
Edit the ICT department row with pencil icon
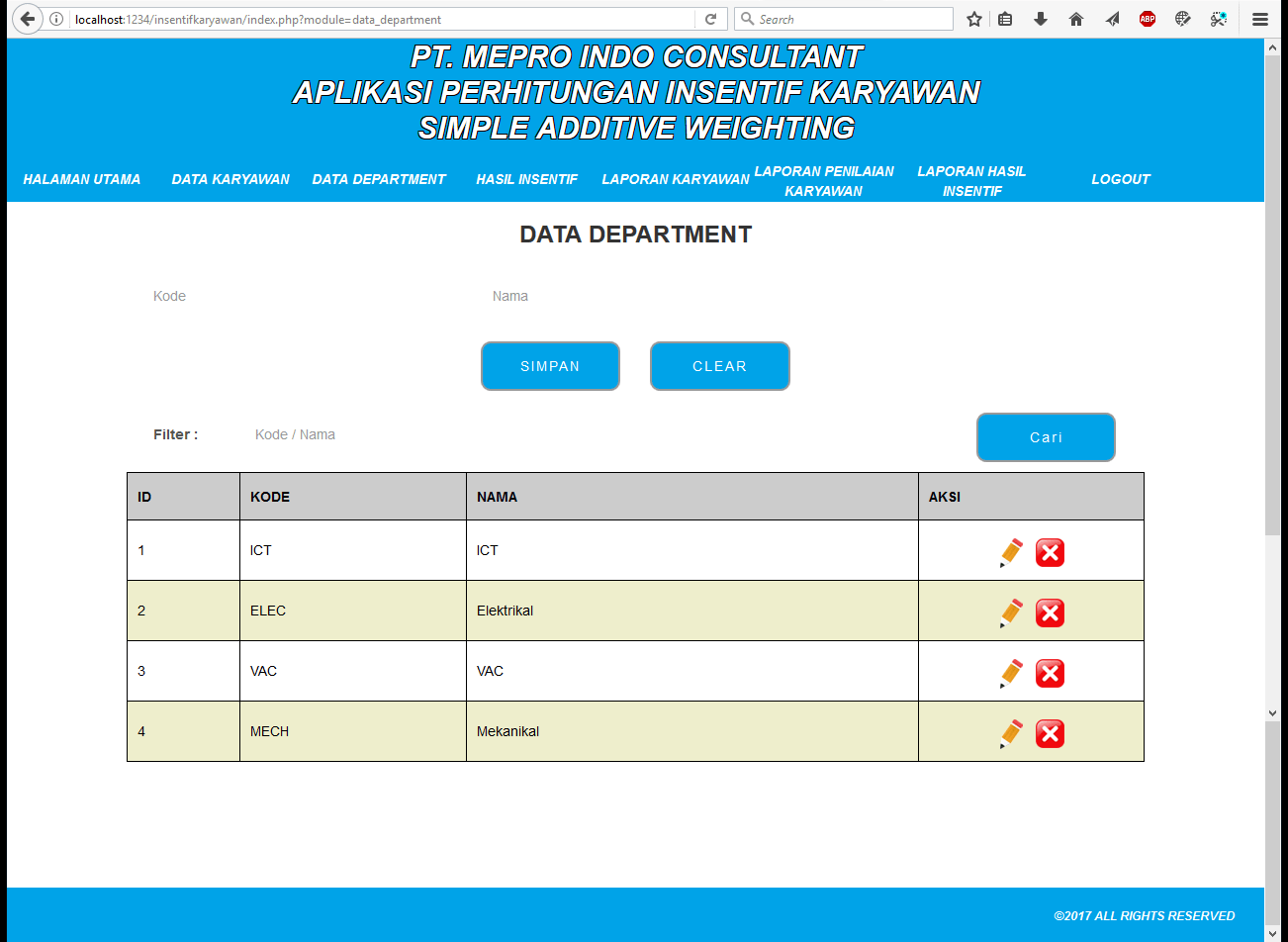pos(1011,552)
